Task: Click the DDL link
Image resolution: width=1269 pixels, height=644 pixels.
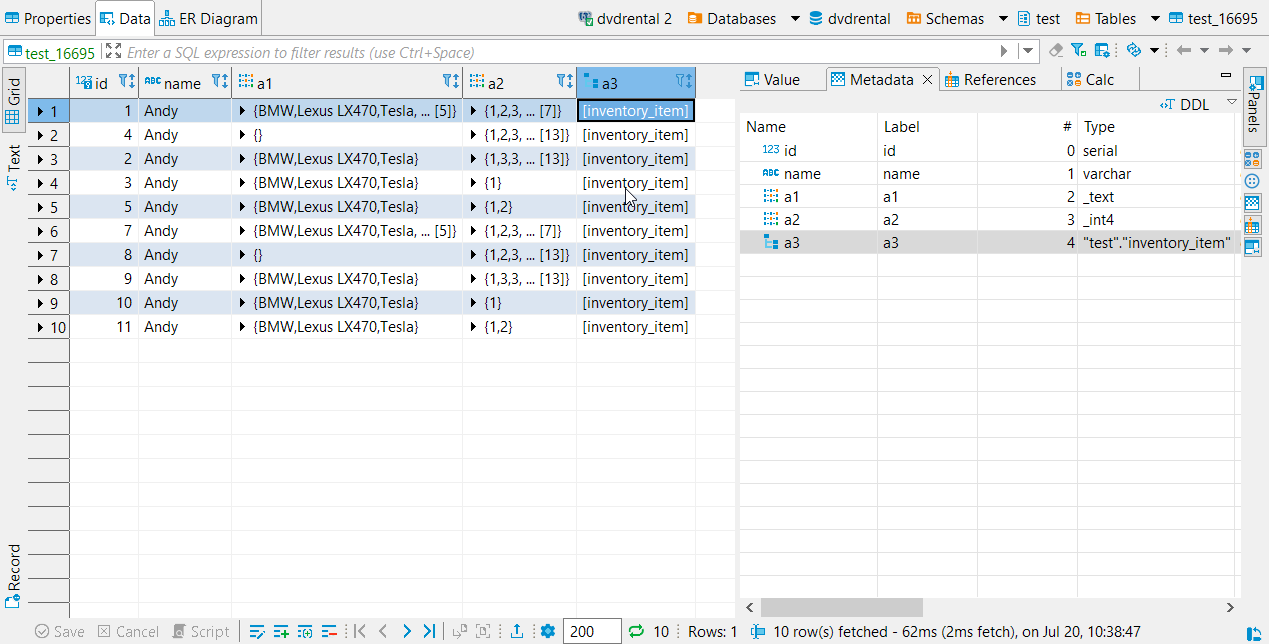Action: click(1184, 104)
